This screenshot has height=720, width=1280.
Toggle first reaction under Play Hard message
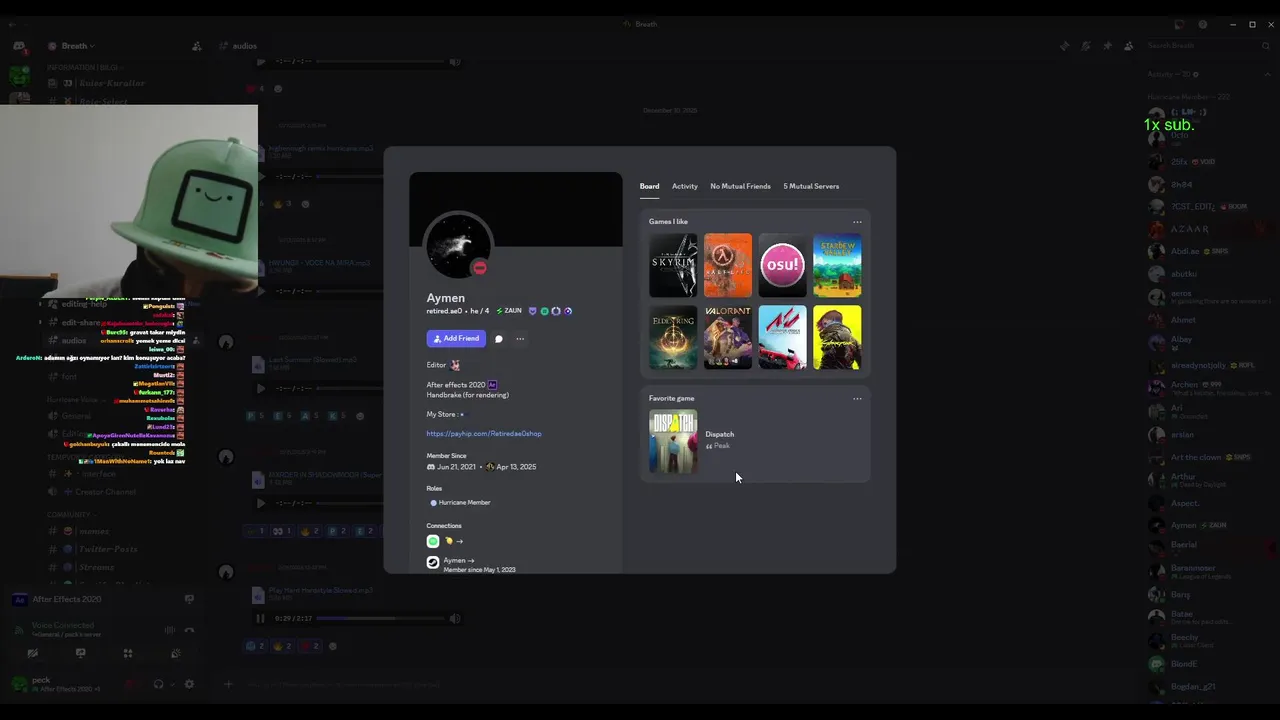(256, 646)
